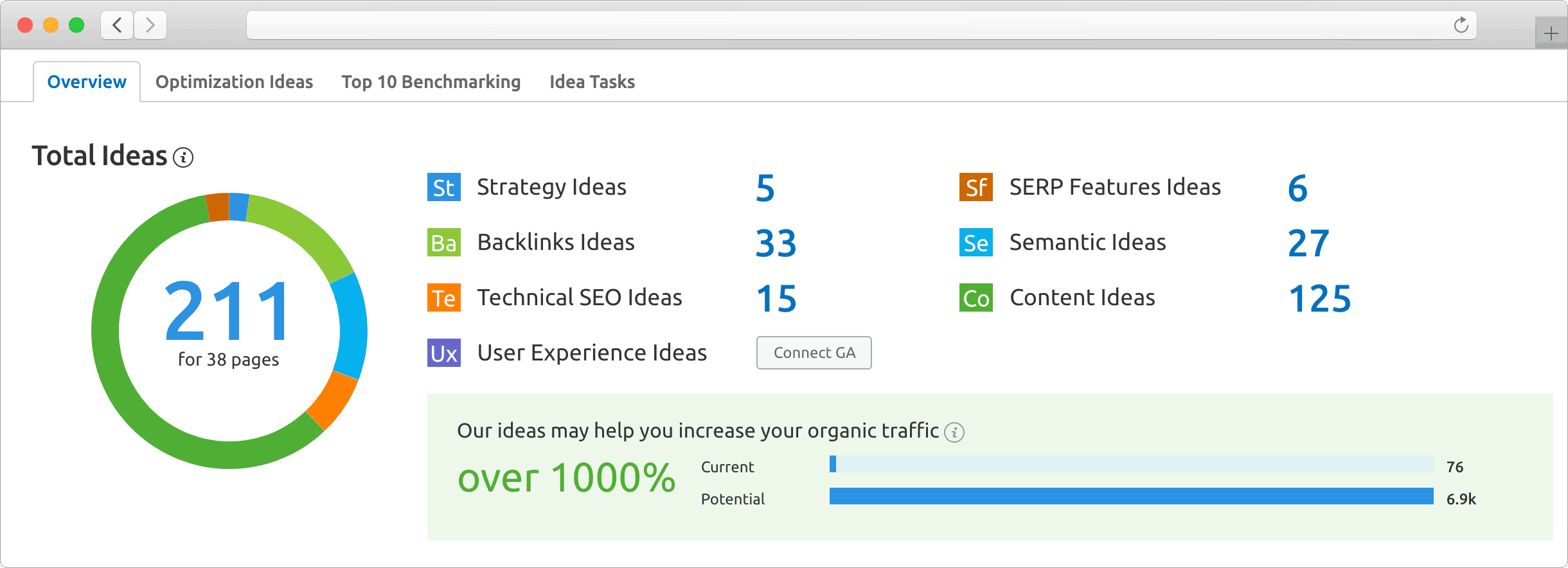Click the '76' current traffic value
This screenshot has height=568, width=1568.
1455,467
